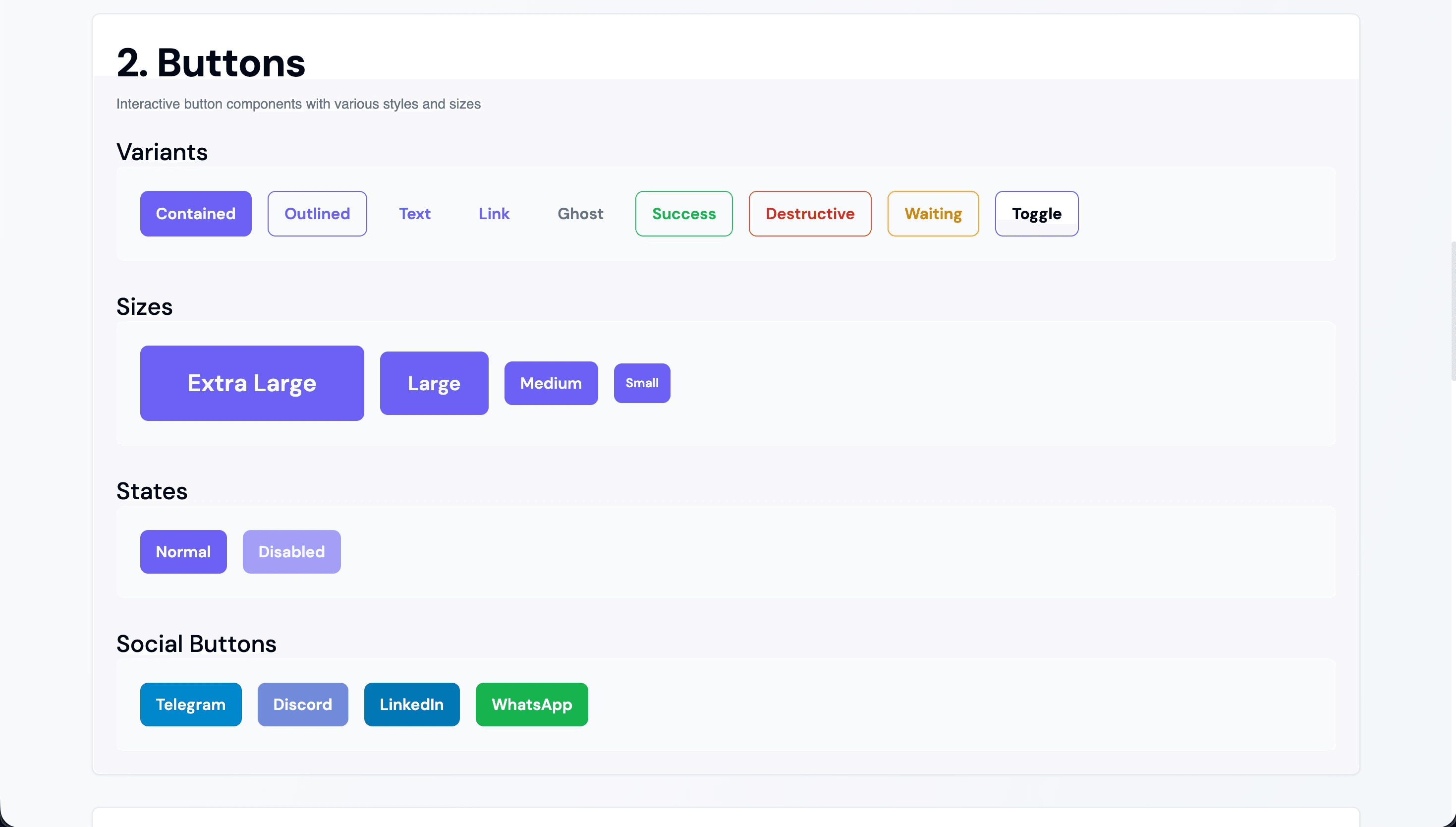The image size is (1456, 827).
Task: Click the Waiting button
Action: tap(933, 214)
